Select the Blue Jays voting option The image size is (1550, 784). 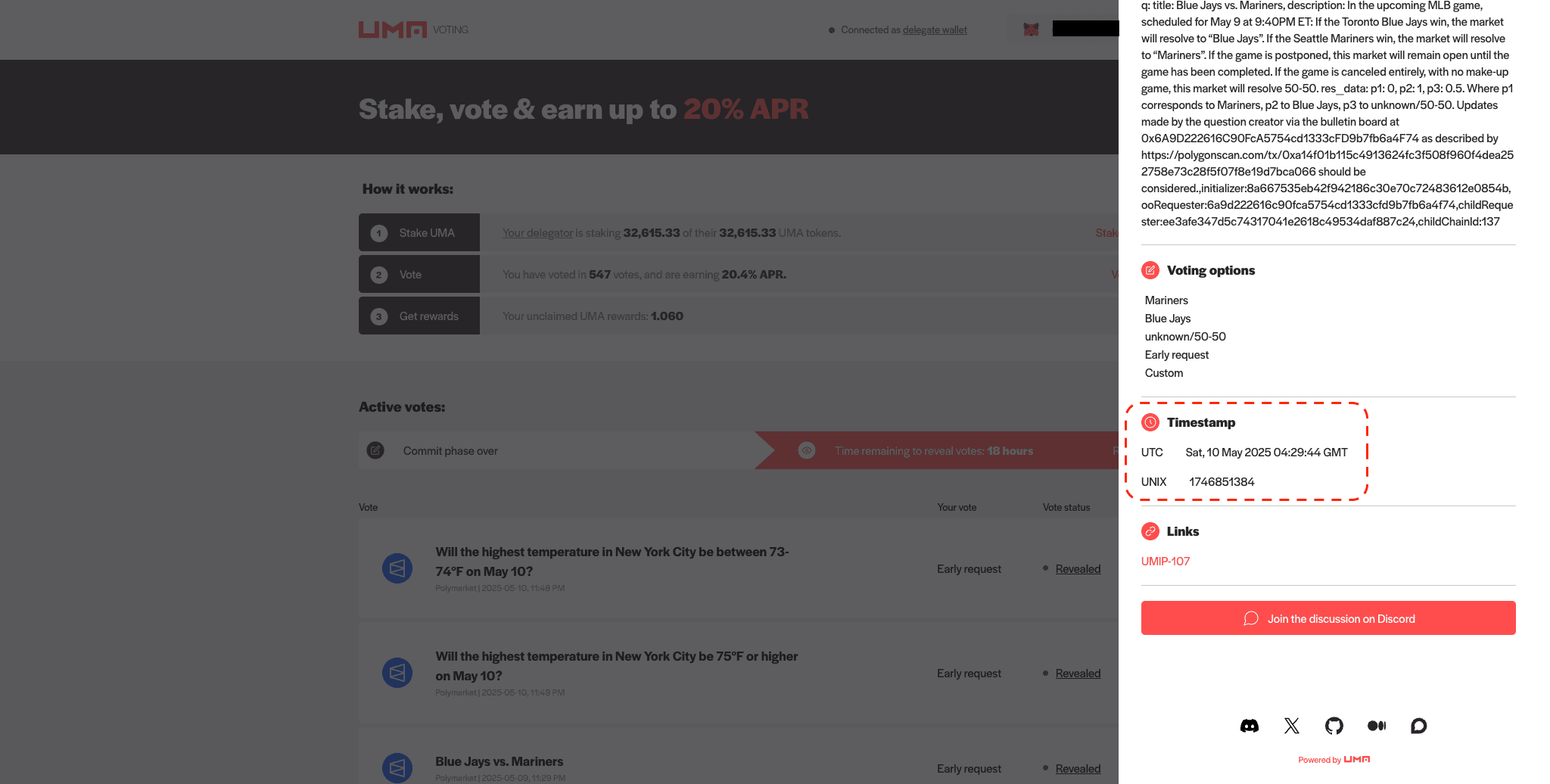tap(1167, 318)
